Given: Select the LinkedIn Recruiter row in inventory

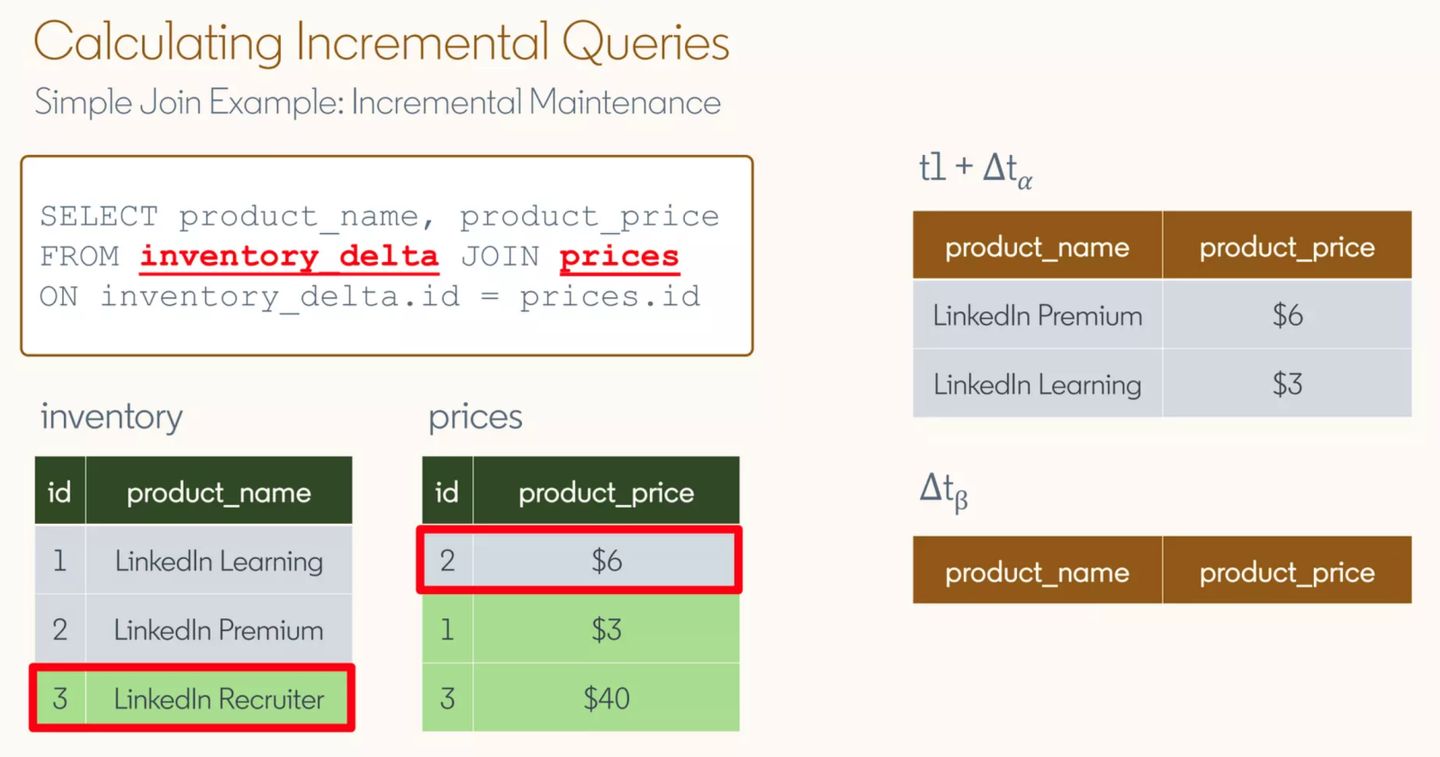Looking at the screenshot, I should [x=192, y=698].
